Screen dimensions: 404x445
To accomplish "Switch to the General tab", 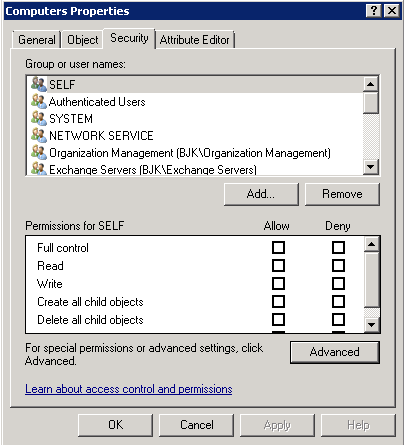I will tap(37, 40).
